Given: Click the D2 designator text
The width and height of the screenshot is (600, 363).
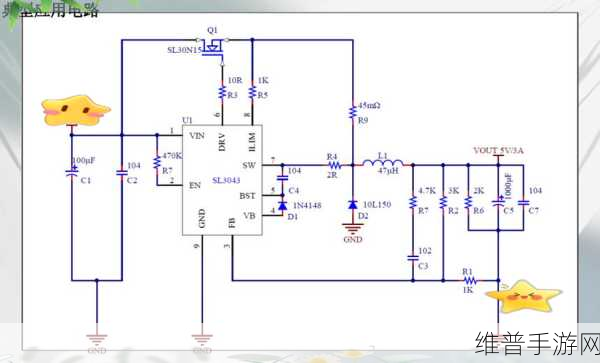Looking at the screenshot, I should pos(363,216).
